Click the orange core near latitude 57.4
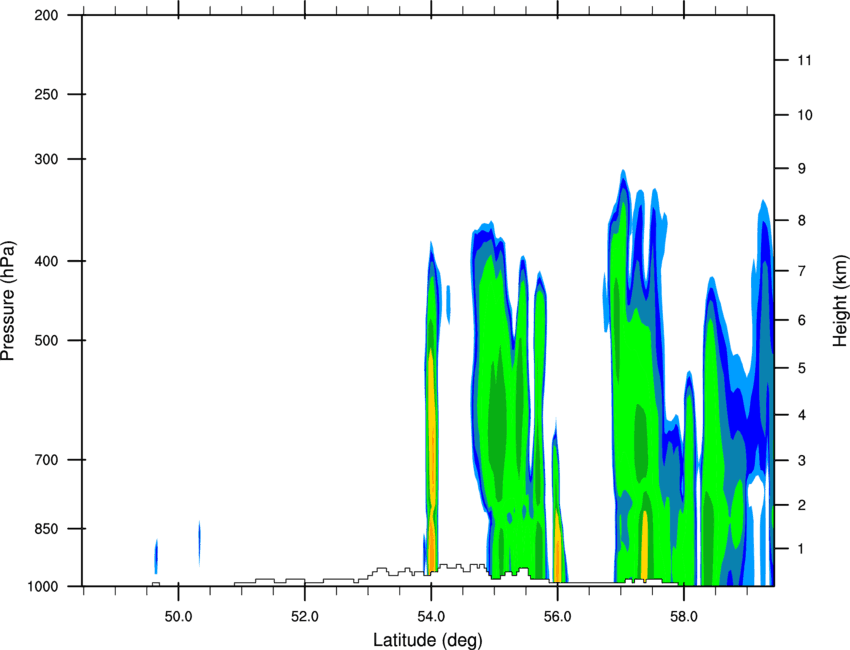Image resolution: width=850 pixels, height=650 pixels. 644,545
